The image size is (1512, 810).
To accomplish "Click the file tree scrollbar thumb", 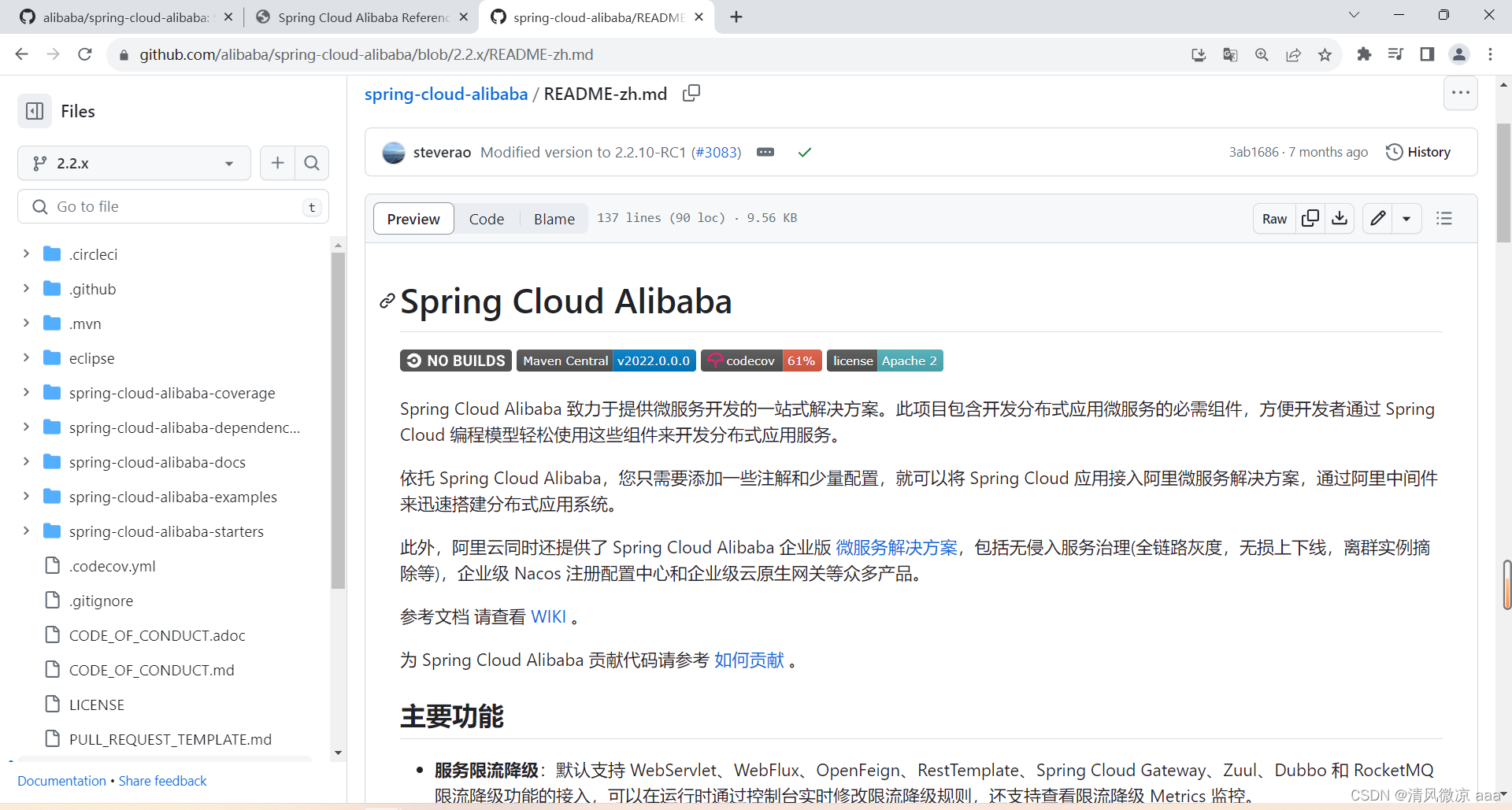I will (338, 420).
